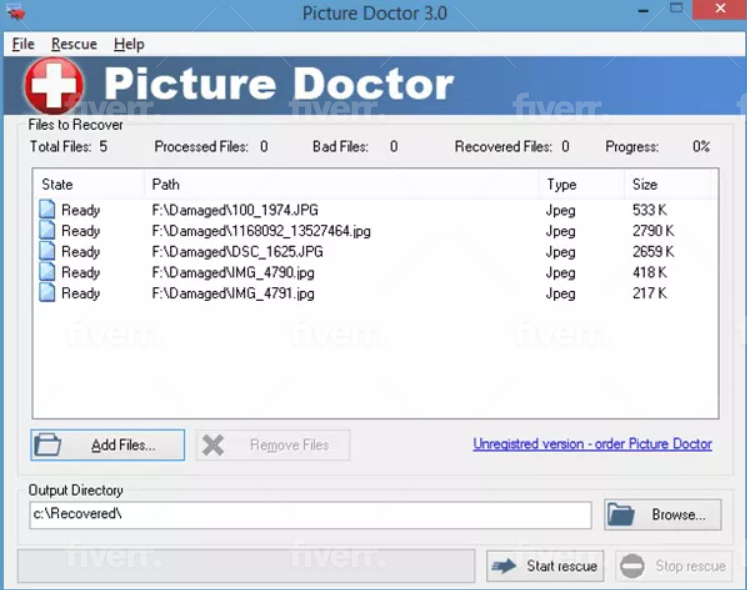Click the stop sign icon on Stop rescue

632,566
